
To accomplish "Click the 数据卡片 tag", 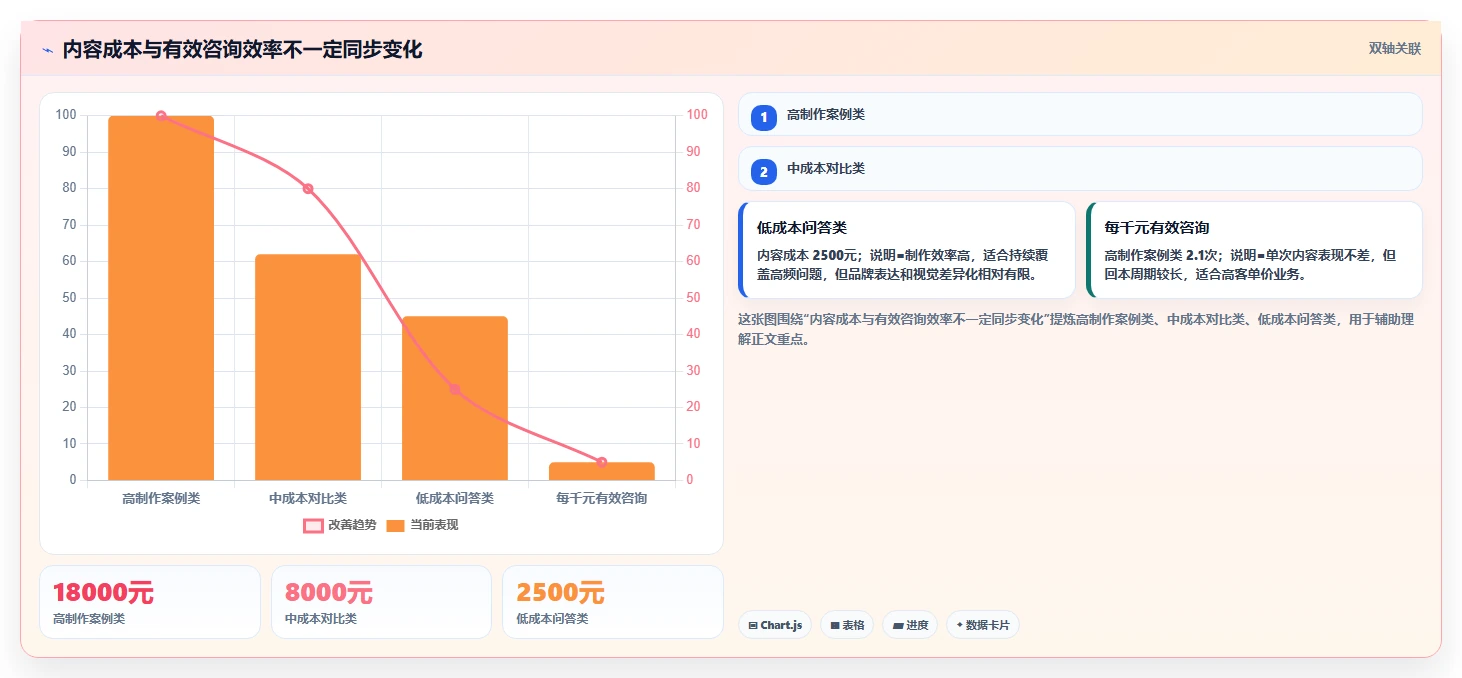I will coord(983,625).
